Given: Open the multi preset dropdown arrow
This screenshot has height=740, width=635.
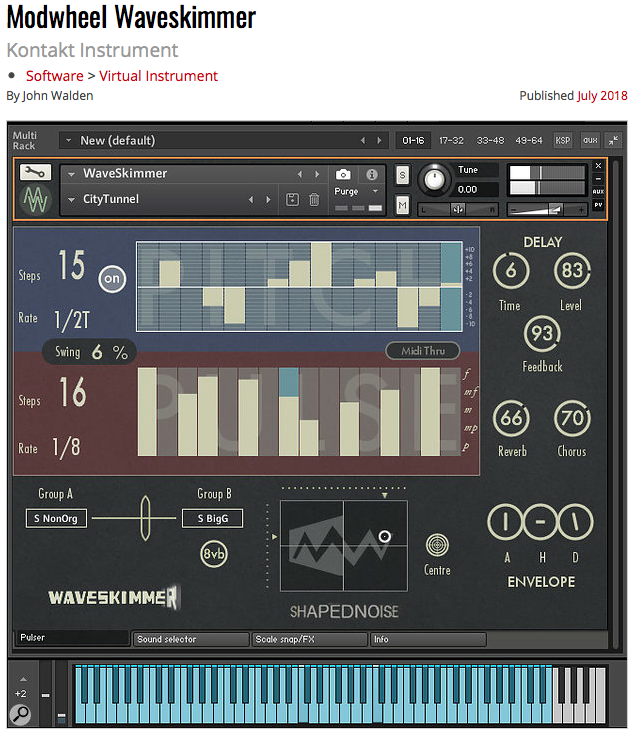Looking at the screenshot, I should pyautogui.click(x=68, y=140).
